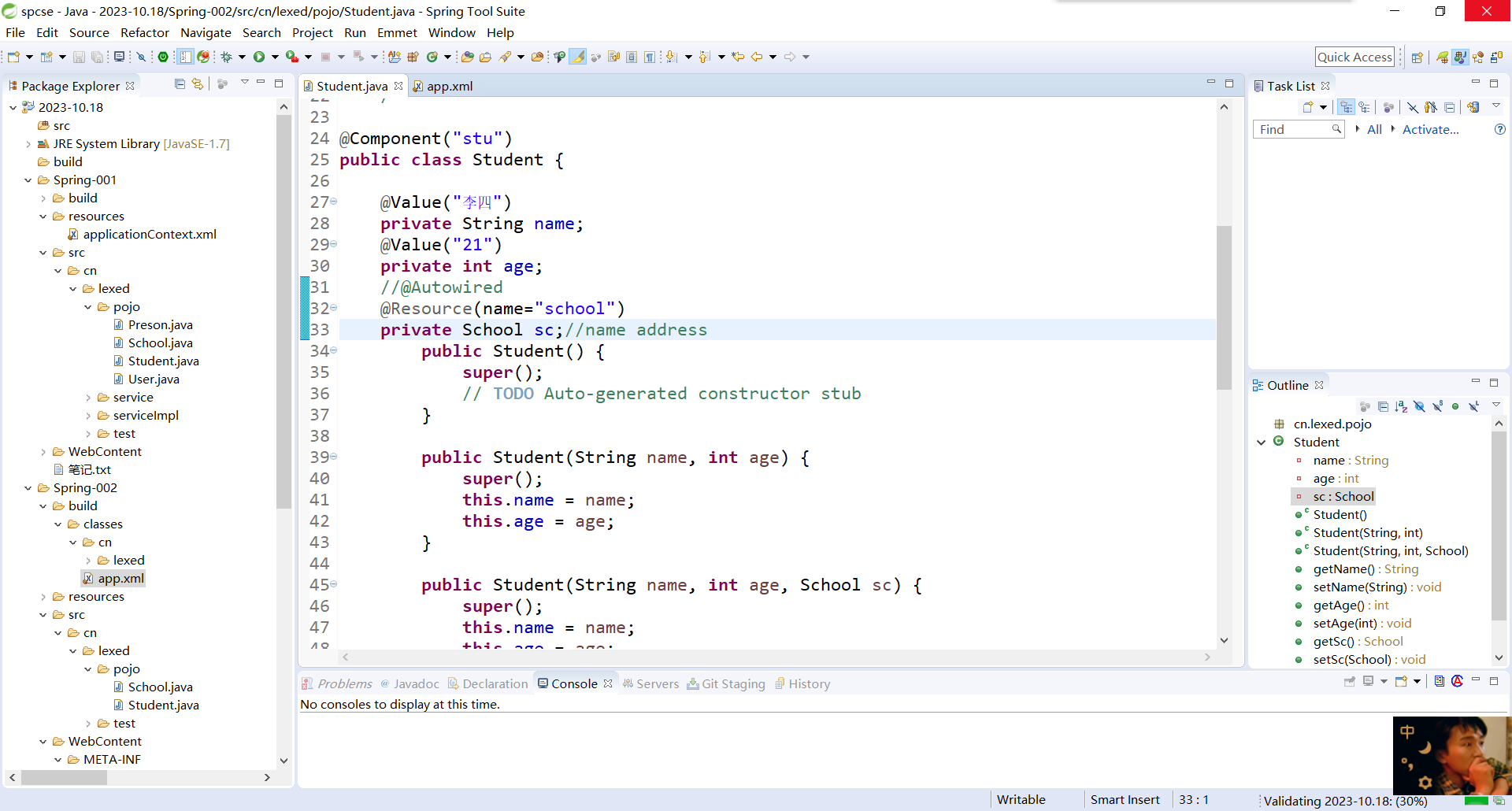The image size is (1512, 811).
Task: Click the Activate... link in Task List
Action: (x=1430, y=129)
